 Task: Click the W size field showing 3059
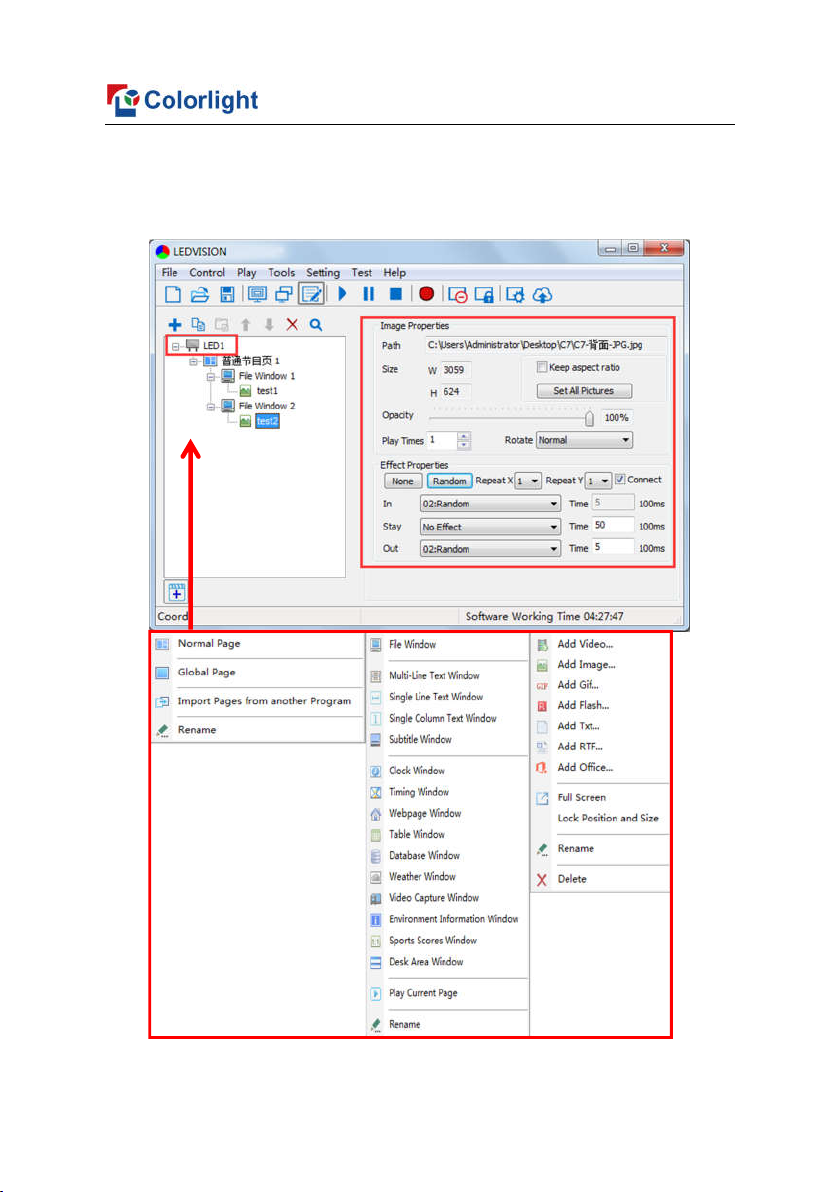[x=456, y=370]
